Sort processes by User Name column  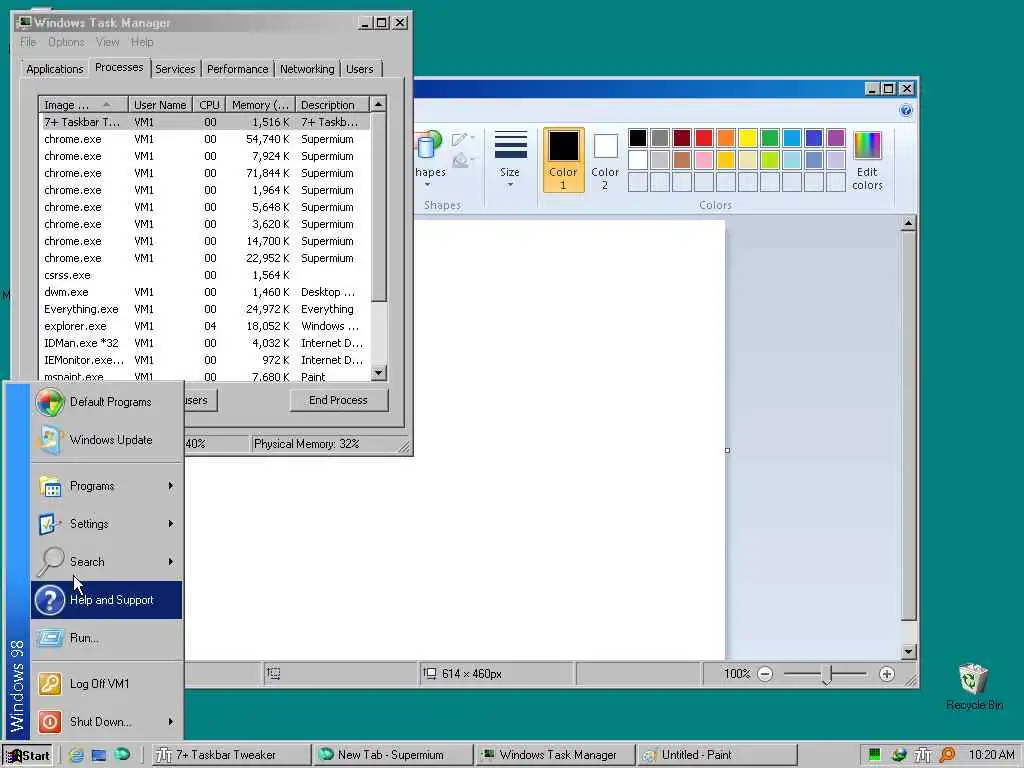160,105
